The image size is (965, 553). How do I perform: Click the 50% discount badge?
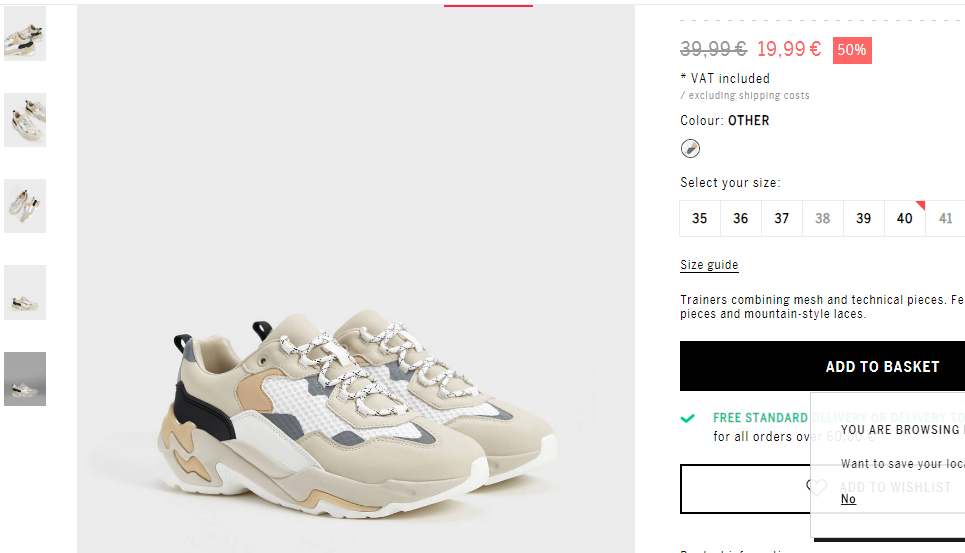tap(852, 50)
